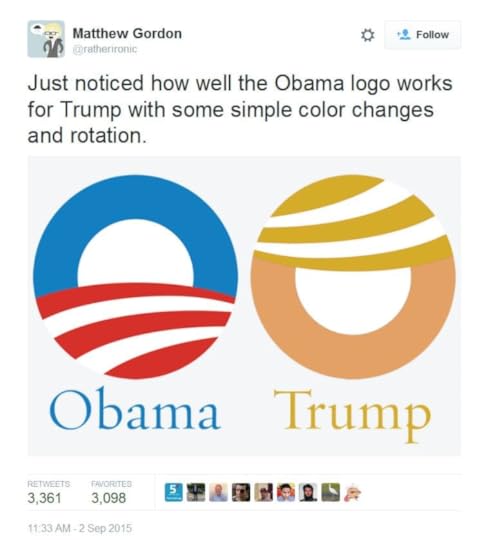Click the last retweeter avatar, cartoon character
This screenshot has width=488, height=540.
[x=353, y=492]
